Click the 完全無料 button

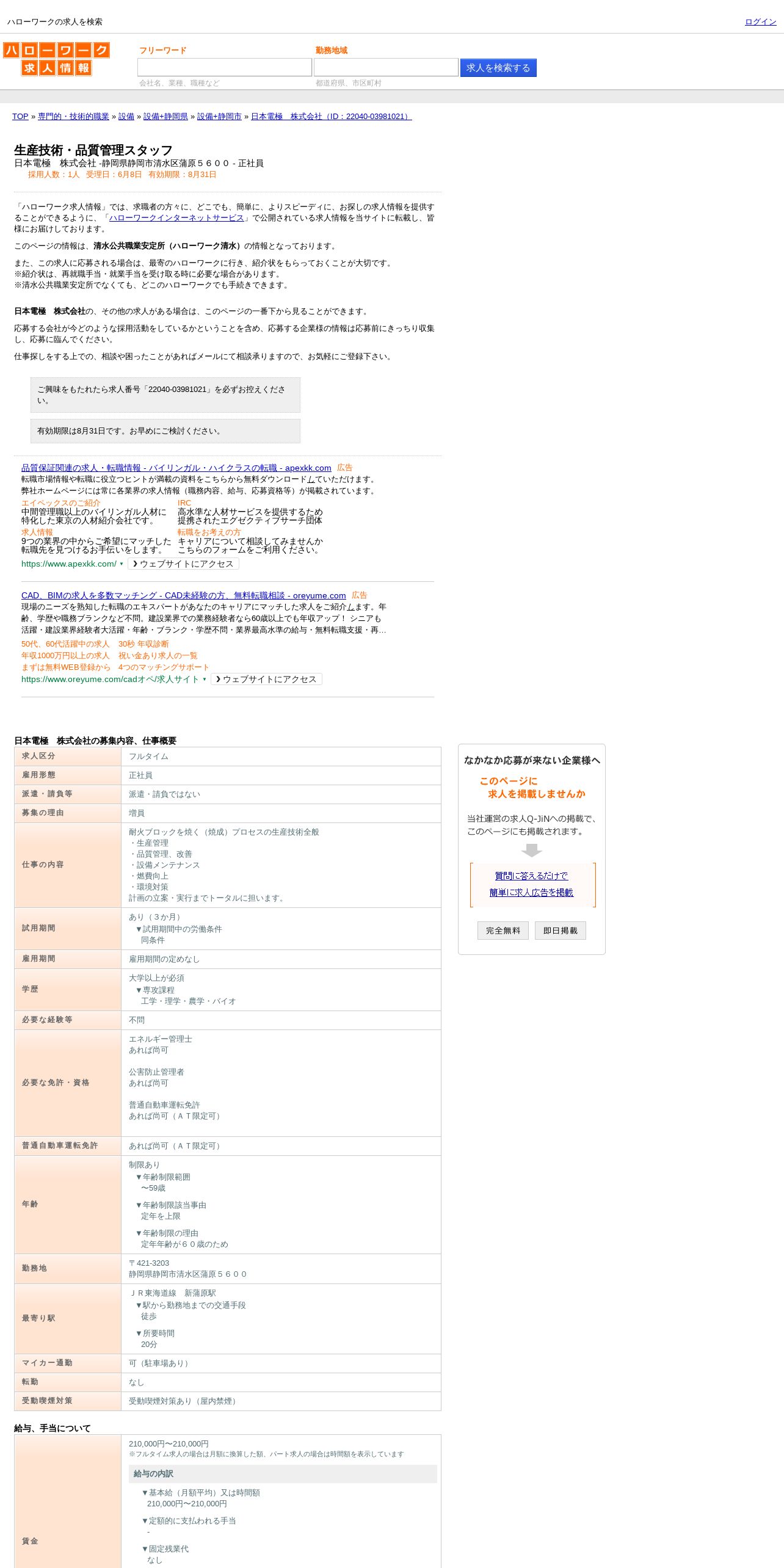click(x=503, y=931)
